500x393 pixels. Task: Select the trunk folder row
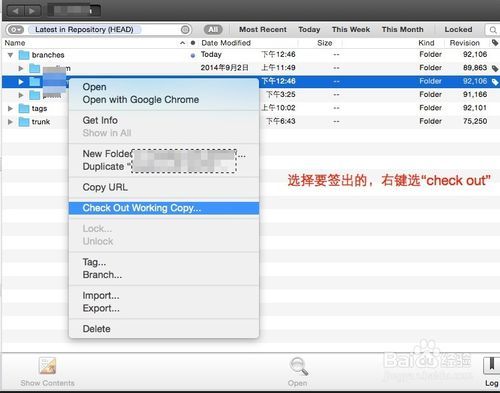pyautogui.click(x=250, y=122)
